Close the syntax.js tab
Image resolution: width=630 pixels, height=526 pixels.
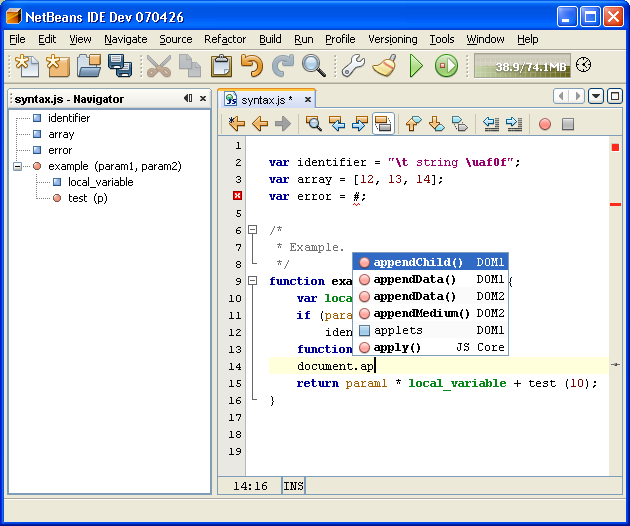[308, 99]
